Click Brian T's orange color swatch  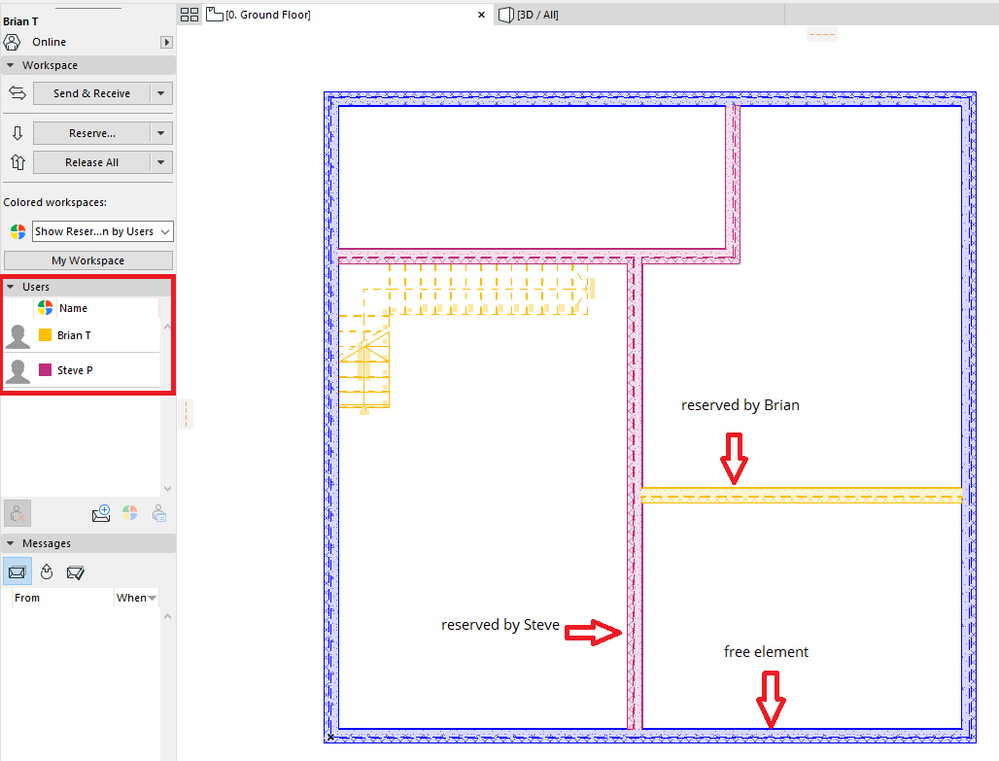pos(45,335)
